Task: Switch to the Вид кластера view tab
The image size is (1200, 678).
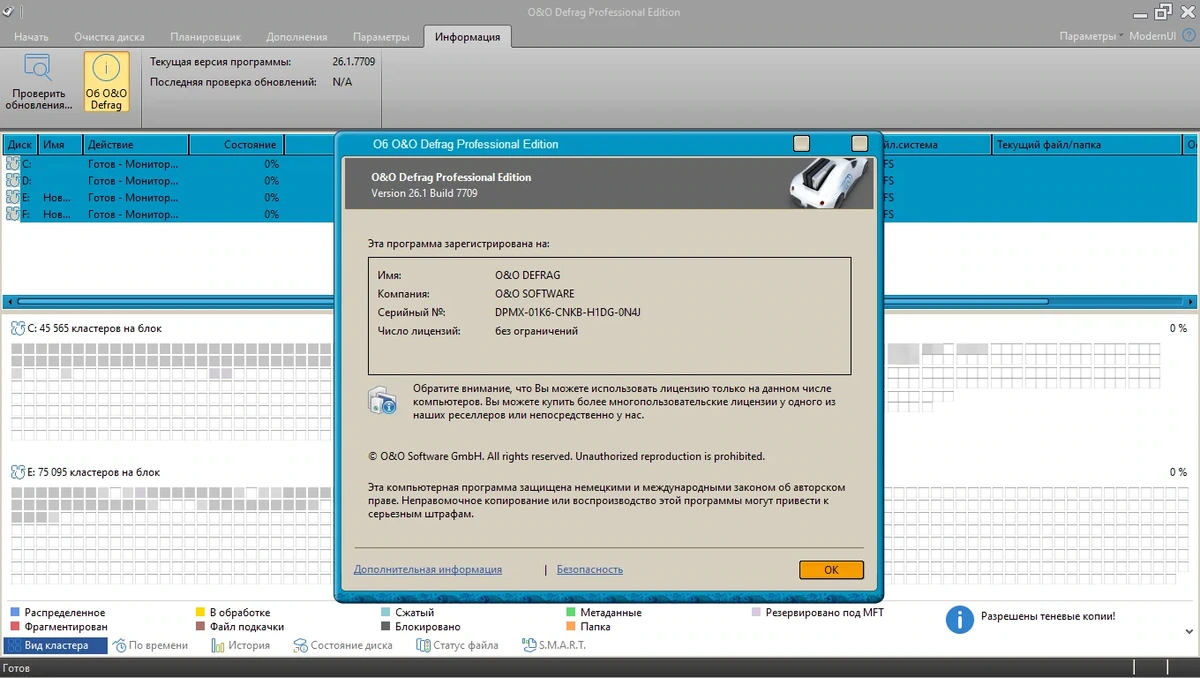Action: [55, 646]
